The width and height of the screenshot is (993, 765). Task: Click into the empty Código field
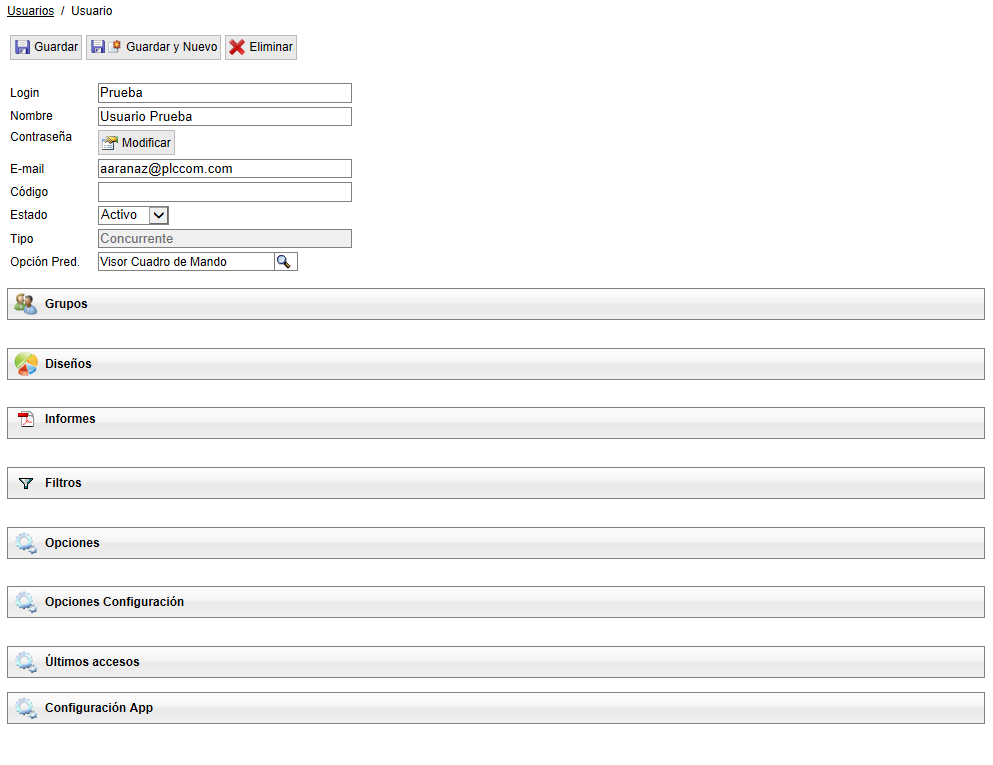tap(225, 192)
